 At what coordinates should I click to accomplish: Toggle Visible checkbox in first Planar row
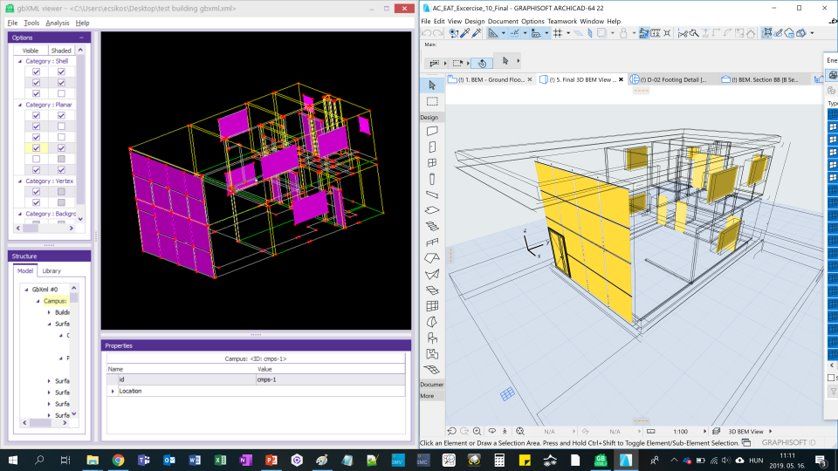pyautogui.click(x=36, y=115)
